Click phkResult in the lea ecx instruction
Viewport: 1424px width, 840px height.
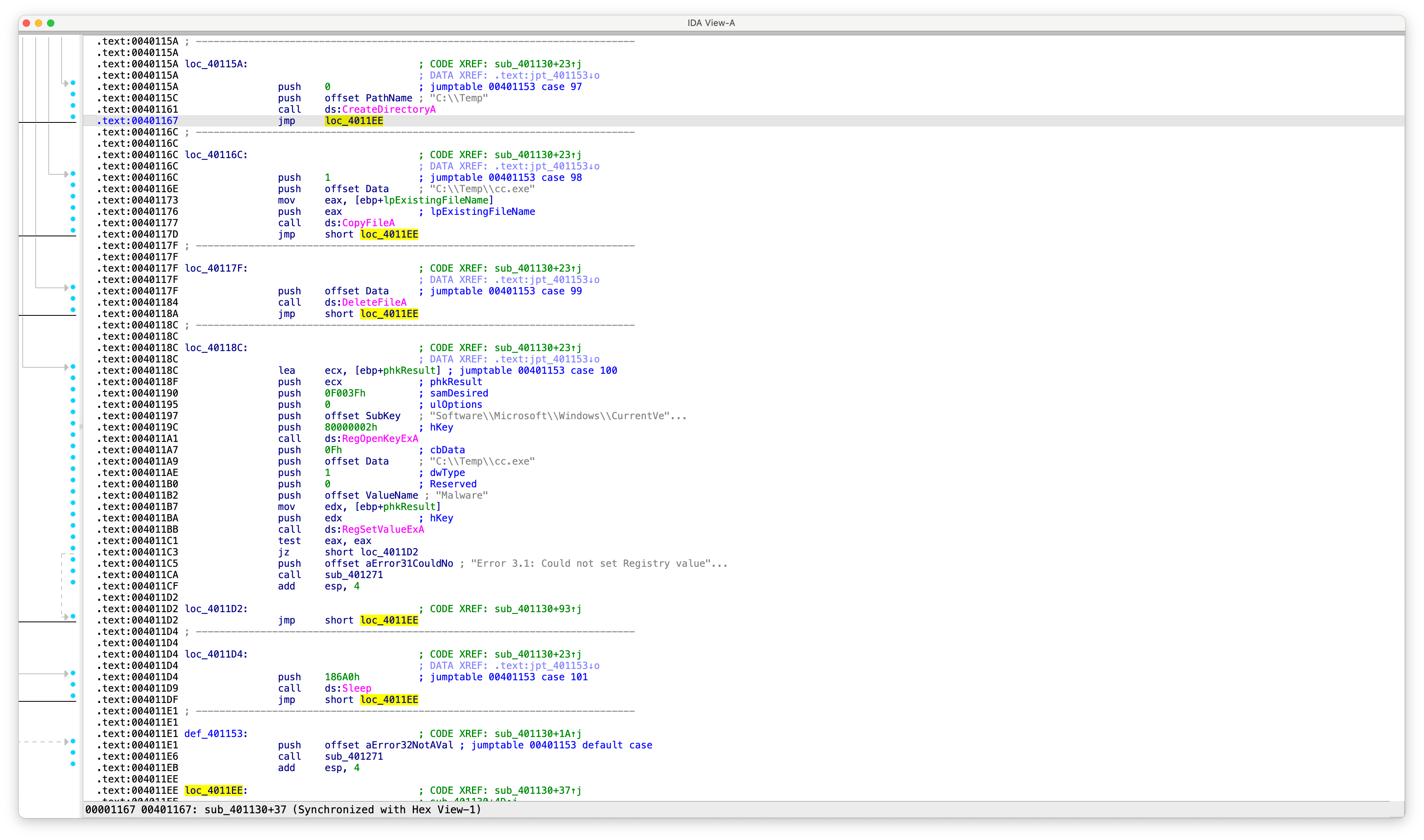coord(409,370)
